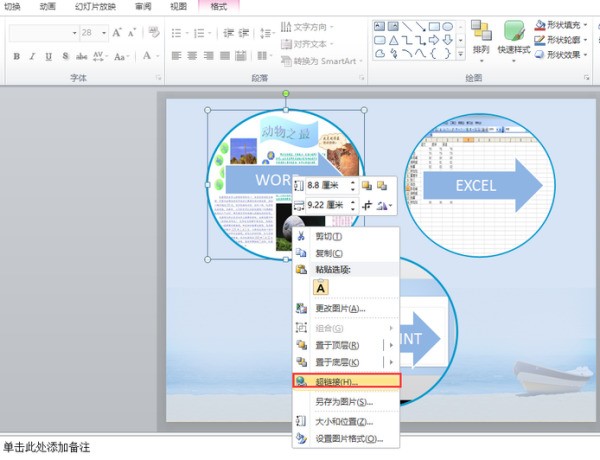Expand Bring to Front submenu arrow
This screenshot has height=460, width=600.
pos(390,345)
